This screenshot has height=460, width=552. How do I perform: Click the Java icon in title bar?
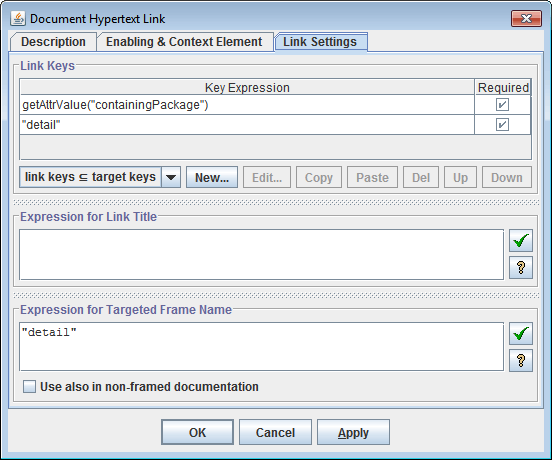click(x=18, y=18)
